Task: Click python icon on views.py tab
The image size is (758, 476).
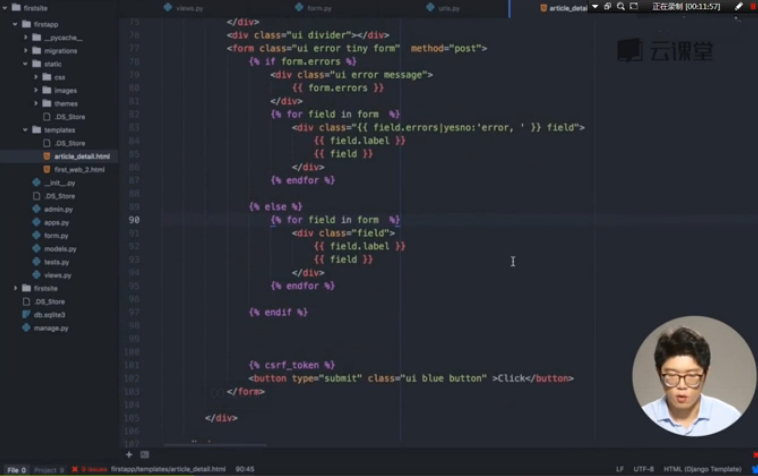Action: click(x=168, y=7)
